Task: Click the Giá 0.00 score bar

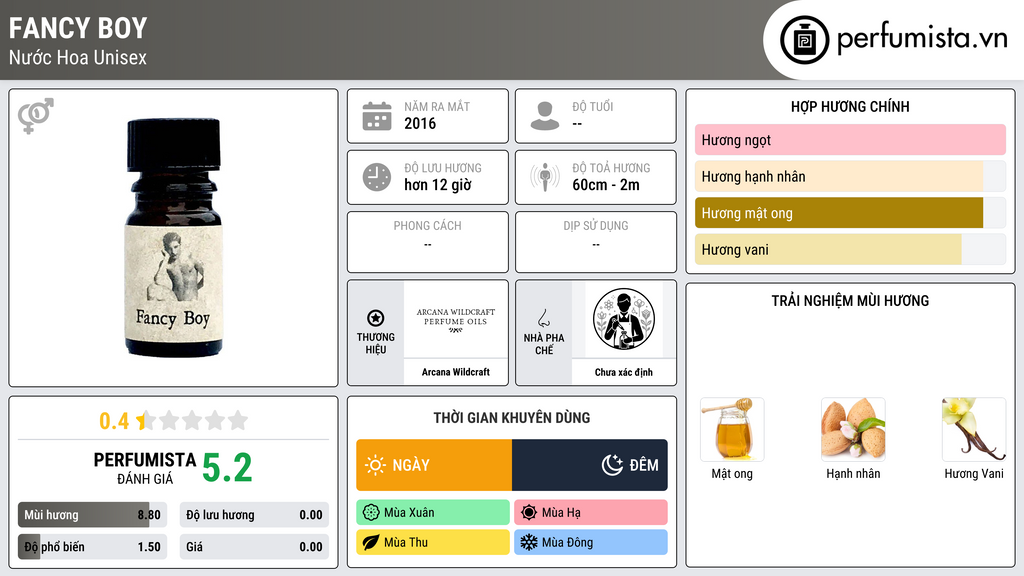Action: pos(254,547)
